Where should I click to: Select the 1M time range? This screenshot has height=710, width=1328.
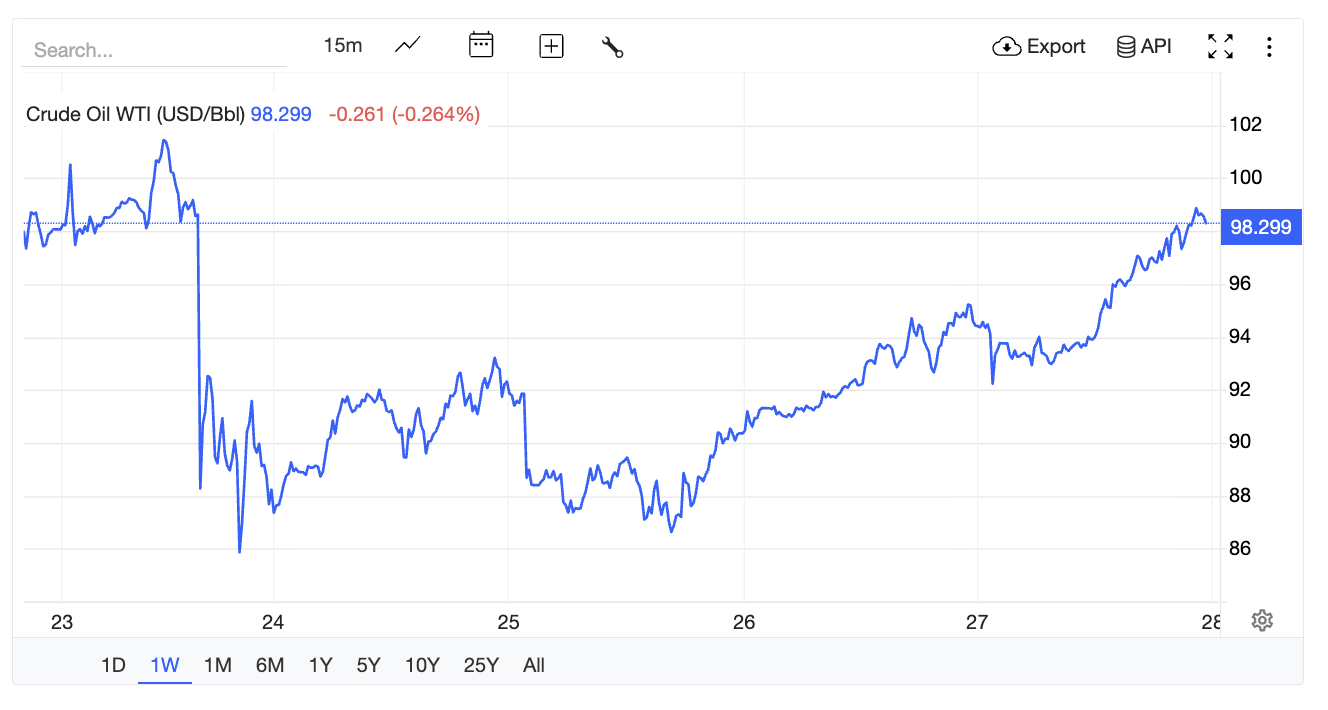[x=217, y=665]
